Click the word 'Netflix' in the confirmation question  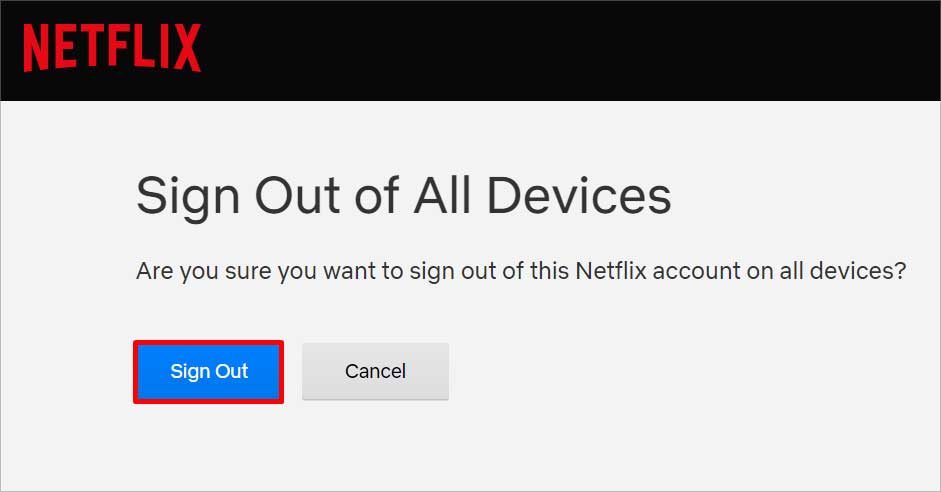coord(611,271)
